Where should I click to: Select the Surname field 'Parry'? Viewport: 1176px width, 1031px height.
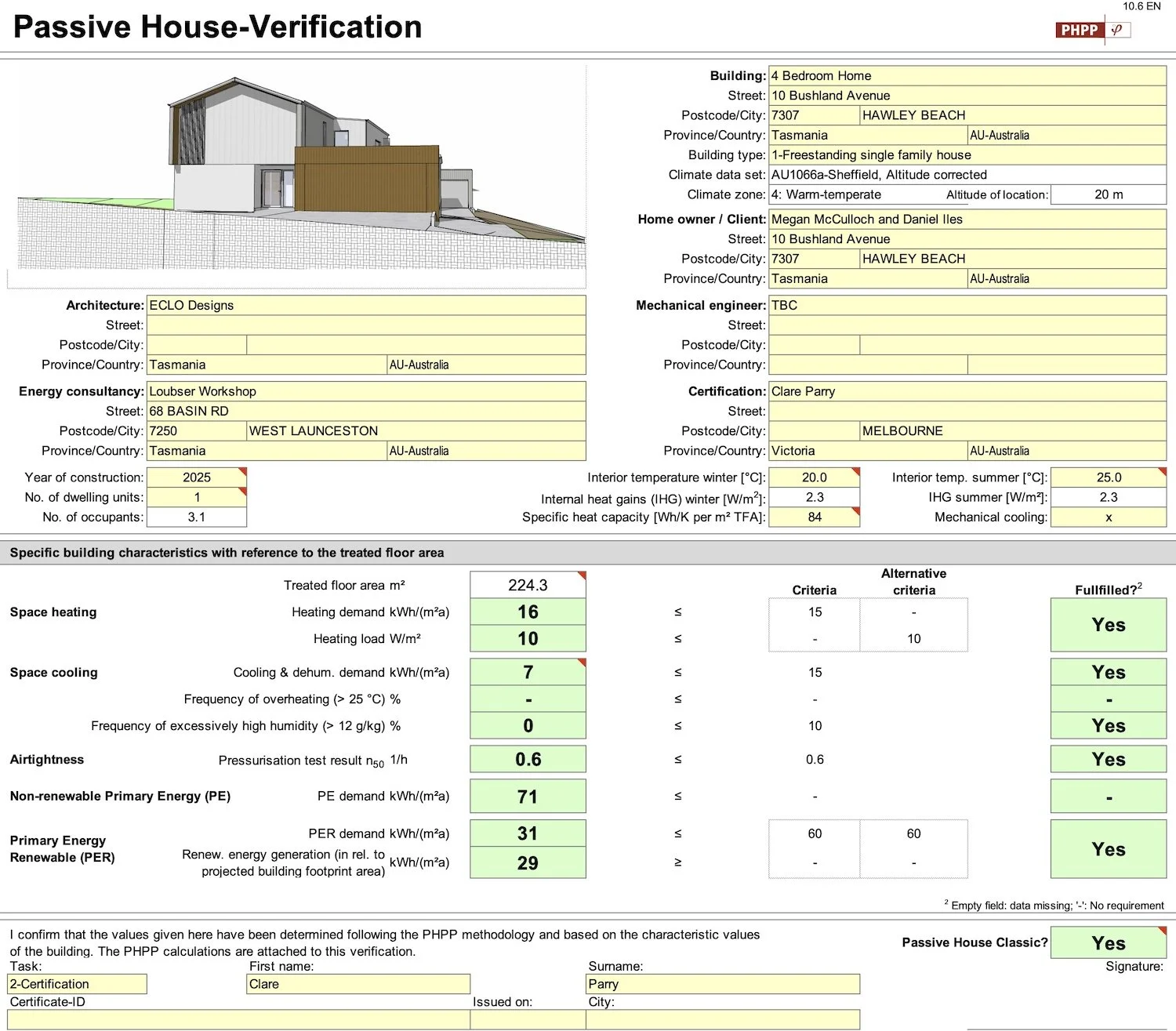tap(723, 984)
